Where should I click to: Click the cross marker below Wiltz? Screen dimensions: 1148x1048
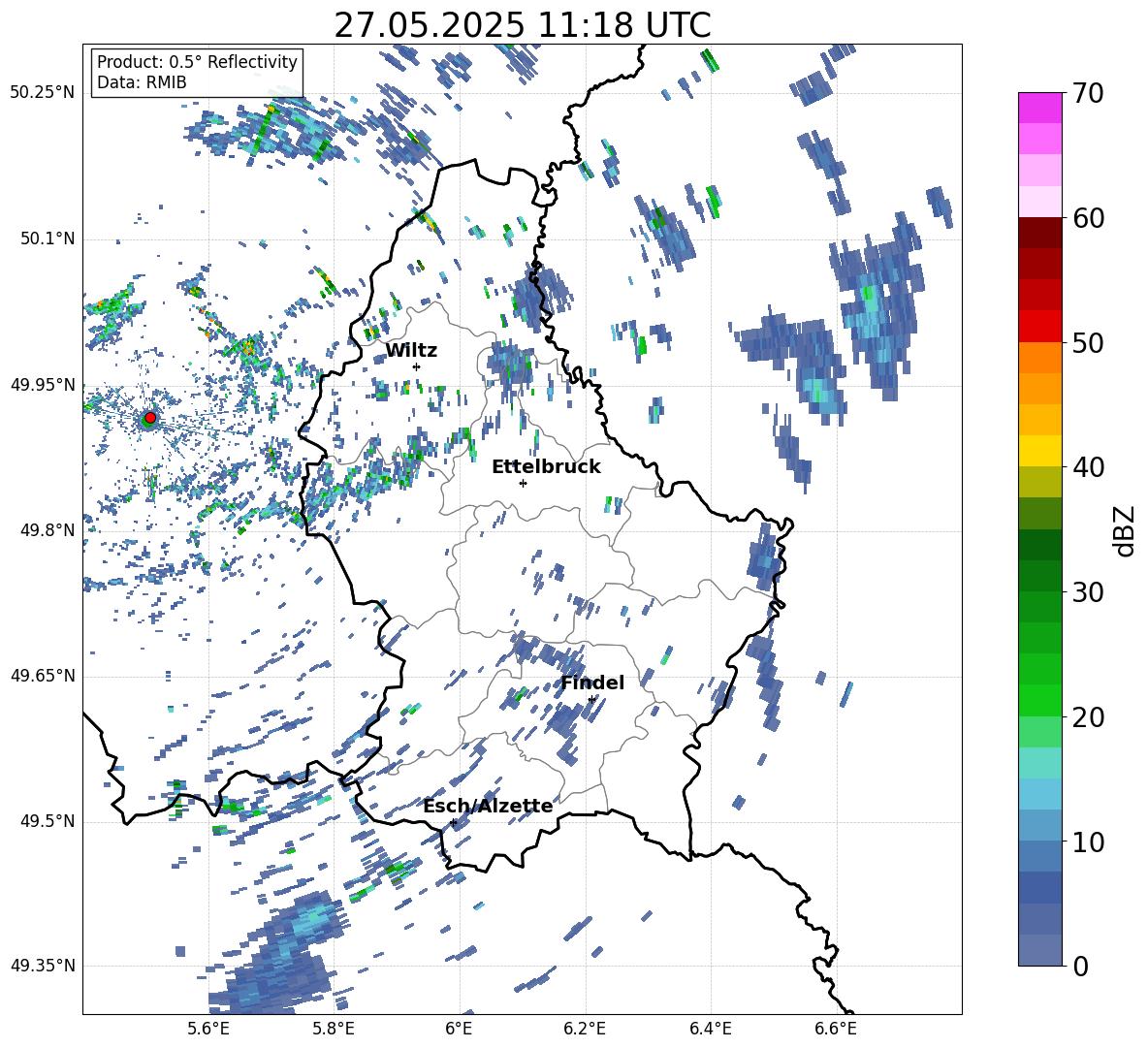point(417,366)
